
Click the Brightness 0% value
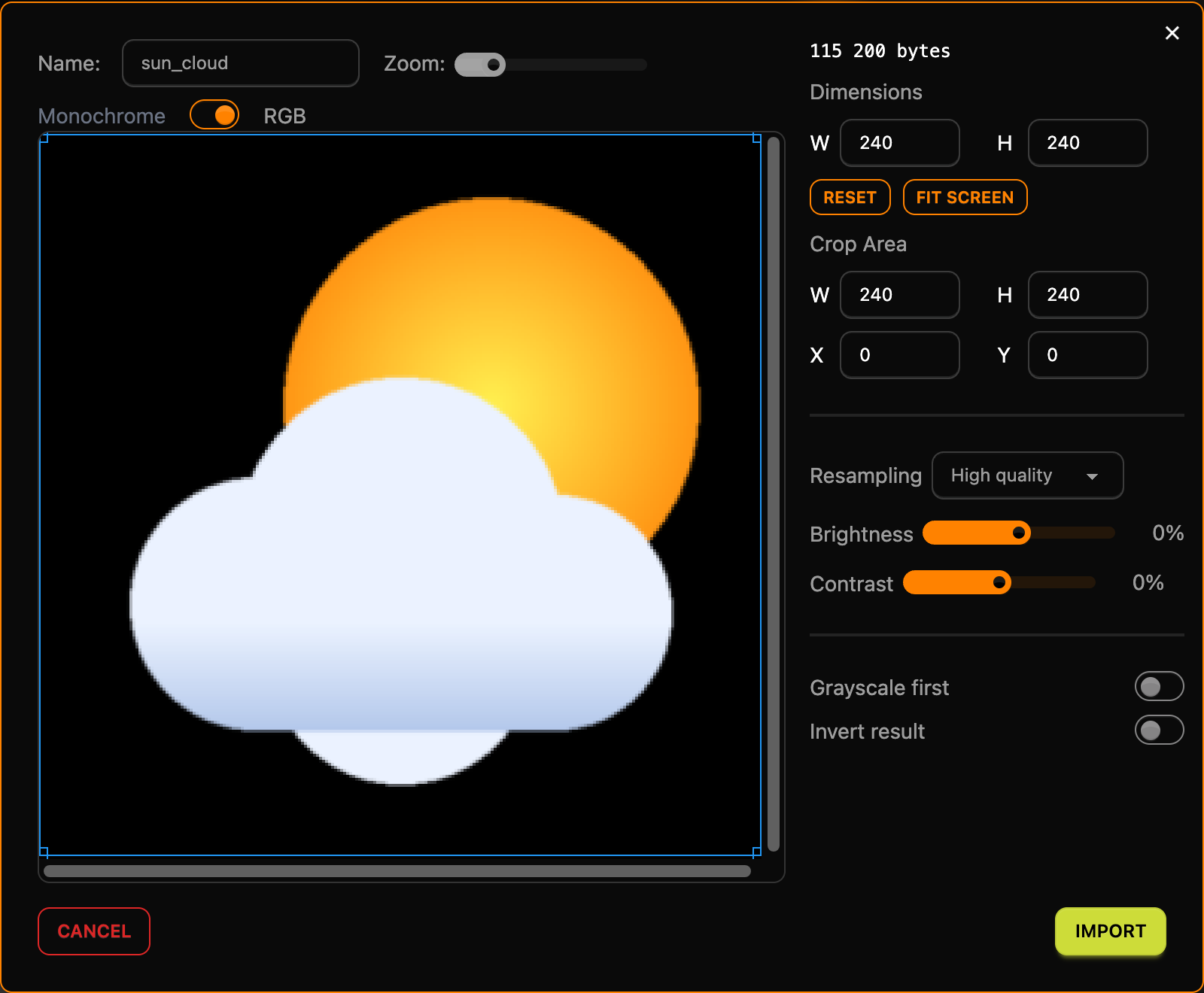tap(1168, 533)
